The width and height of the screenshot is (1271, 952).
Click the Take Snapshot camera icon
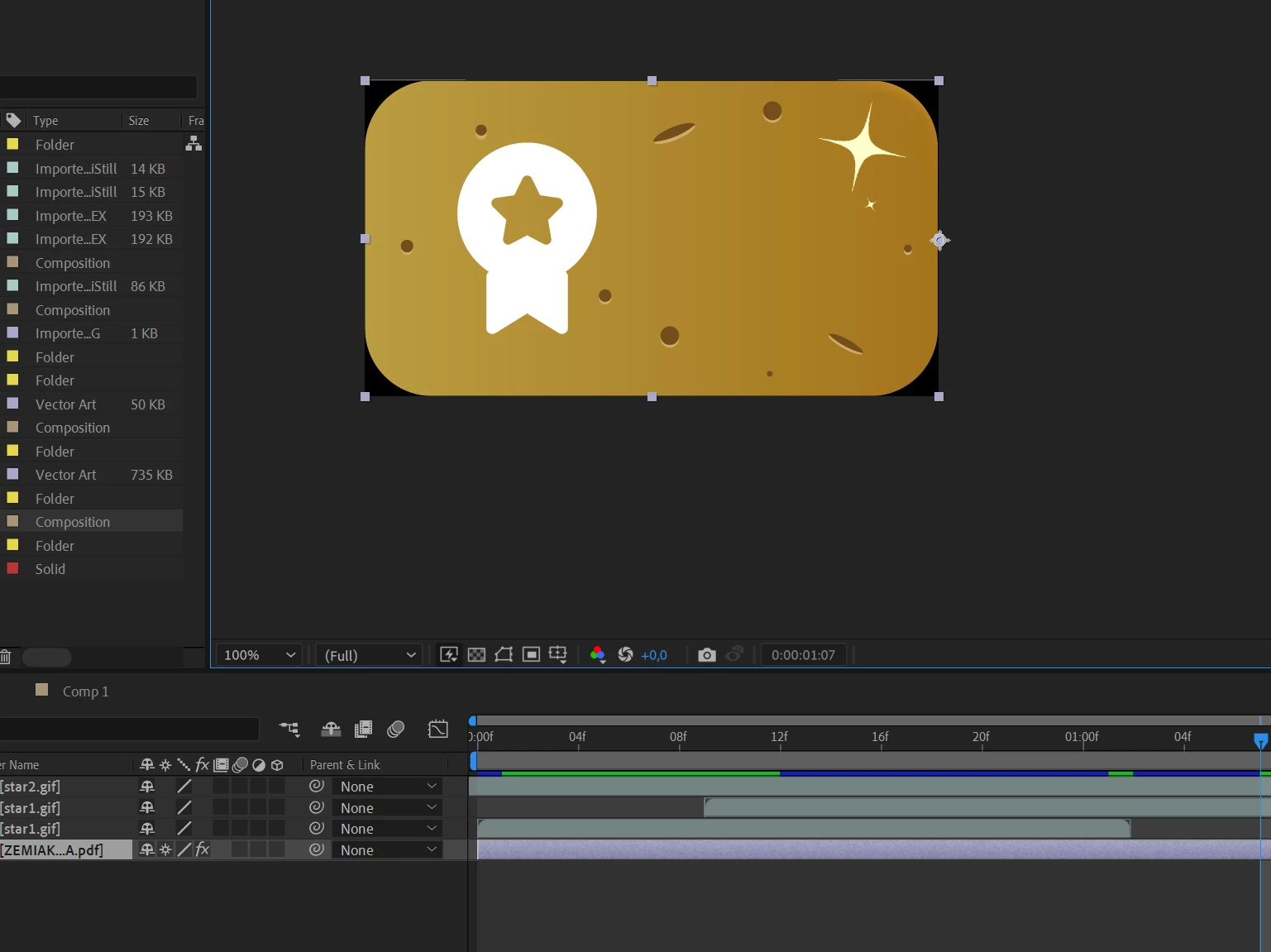706,655
